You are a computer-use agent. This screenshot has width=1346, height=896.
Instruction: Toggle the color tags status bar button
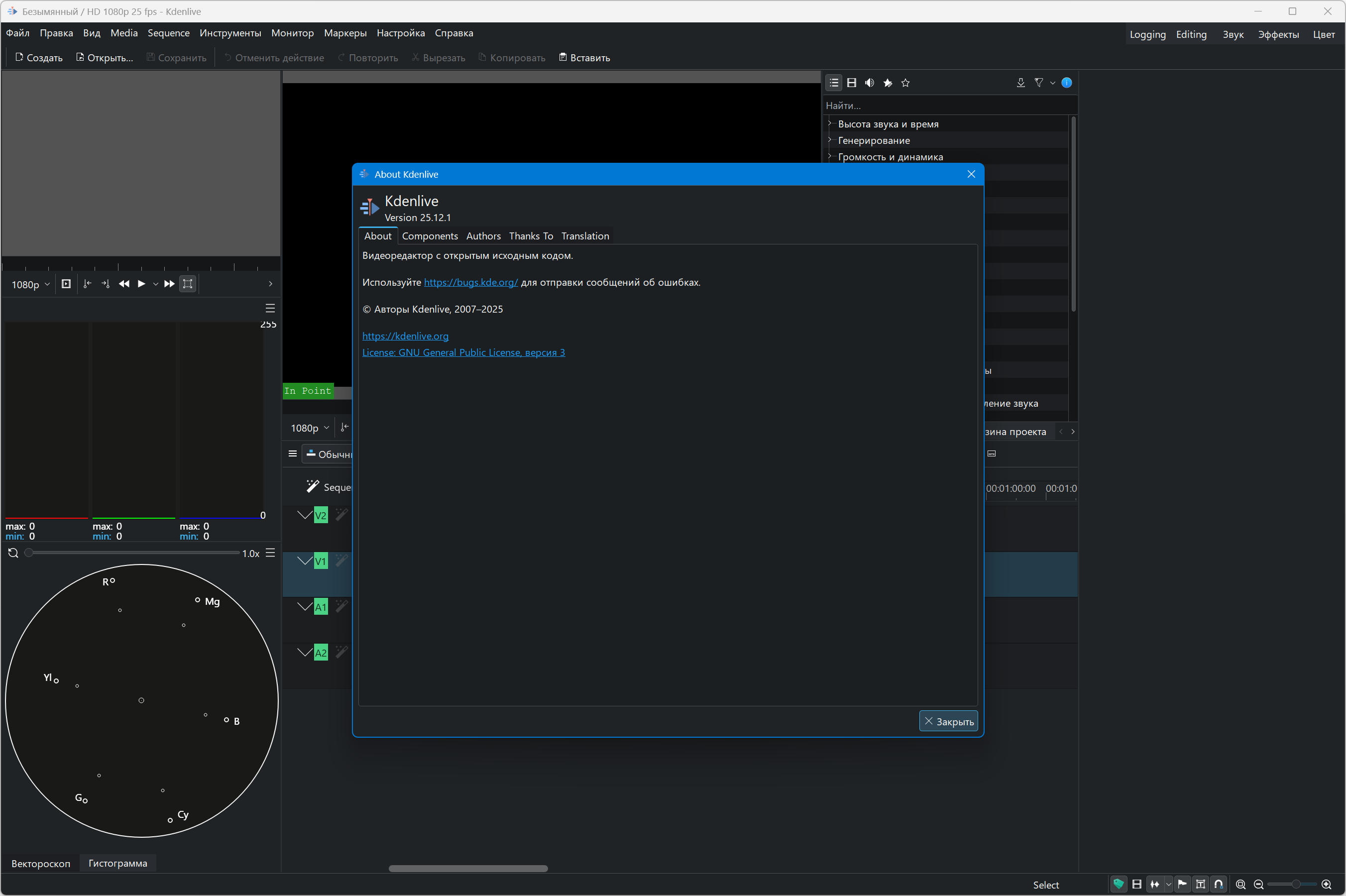pyautogui.click(x=1119, y=885)
